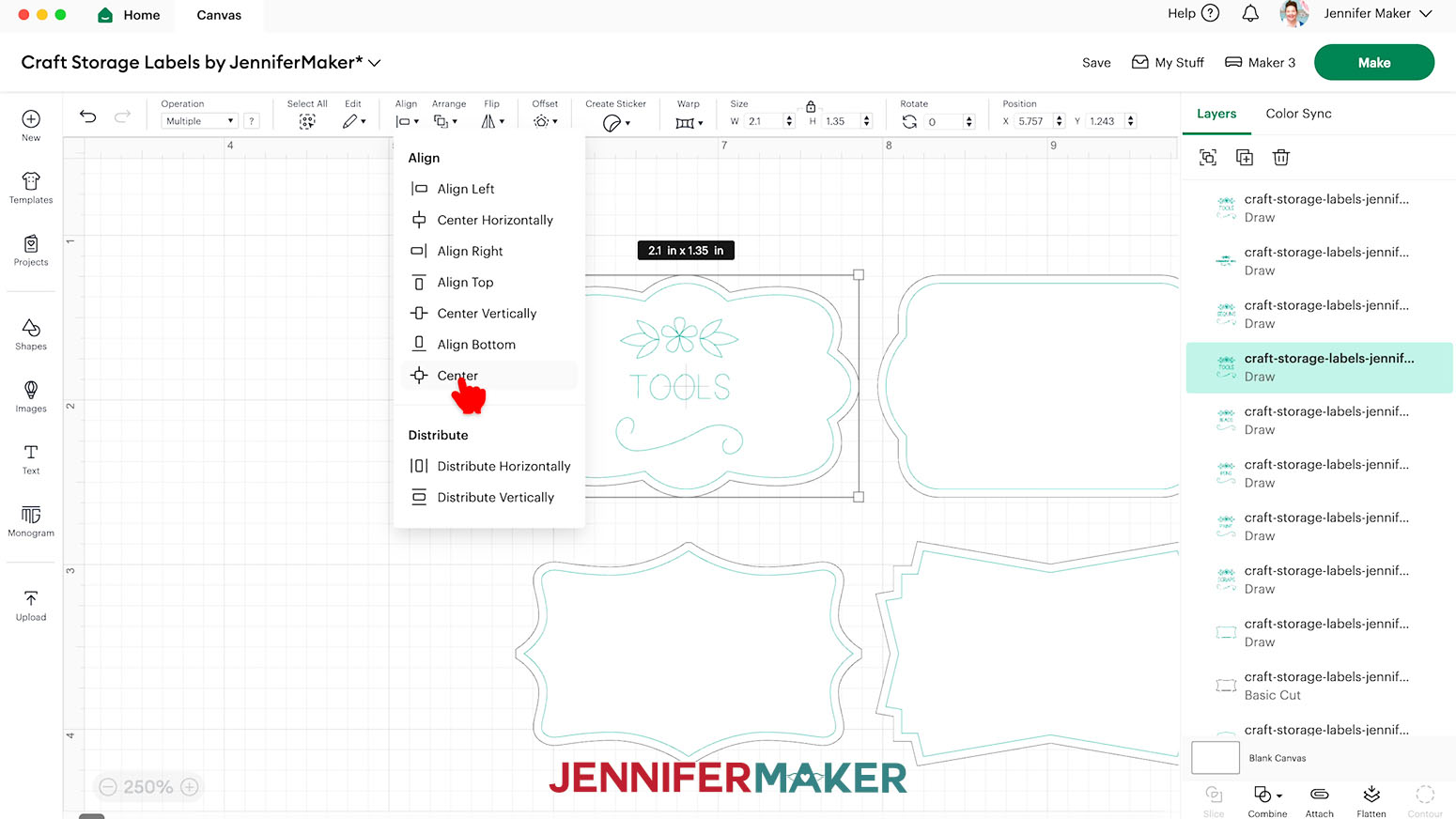The image size is (1456, 819).
Task: Open the Edit dropdown
Action: (x=354, y=121)
